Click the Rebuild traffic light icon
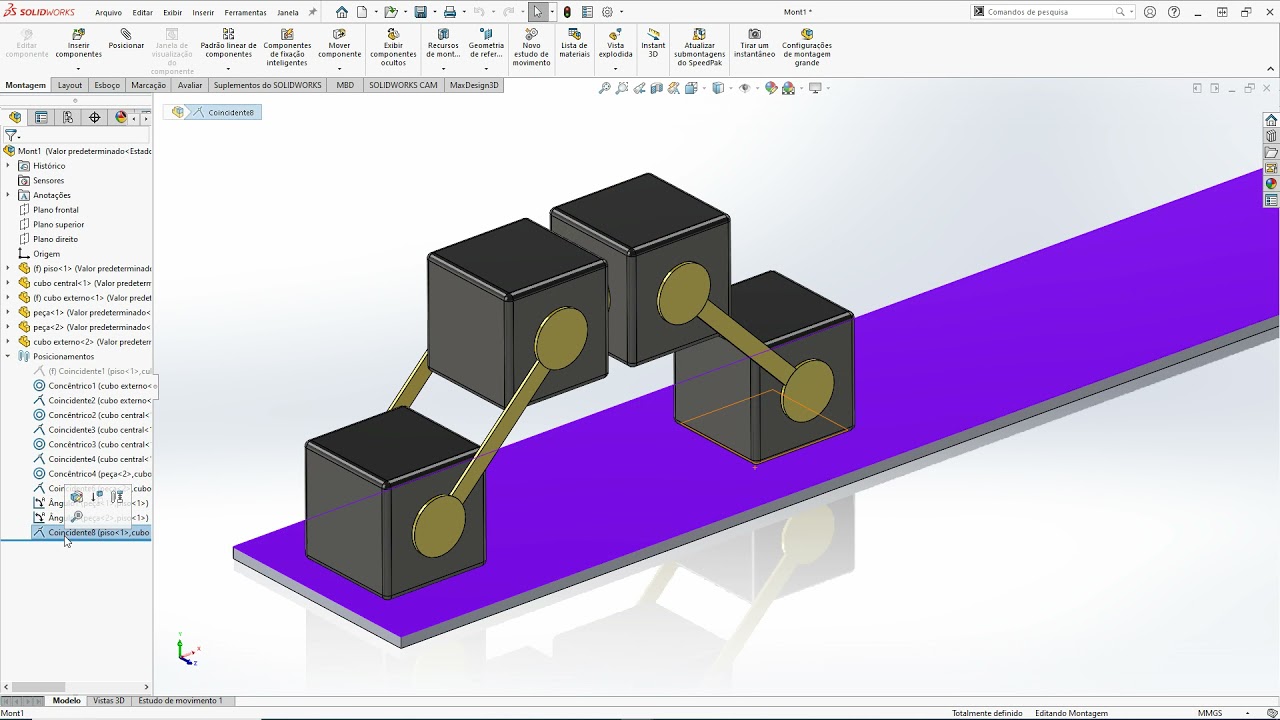Screen dimensions: 1280x720 coord(567,12)
